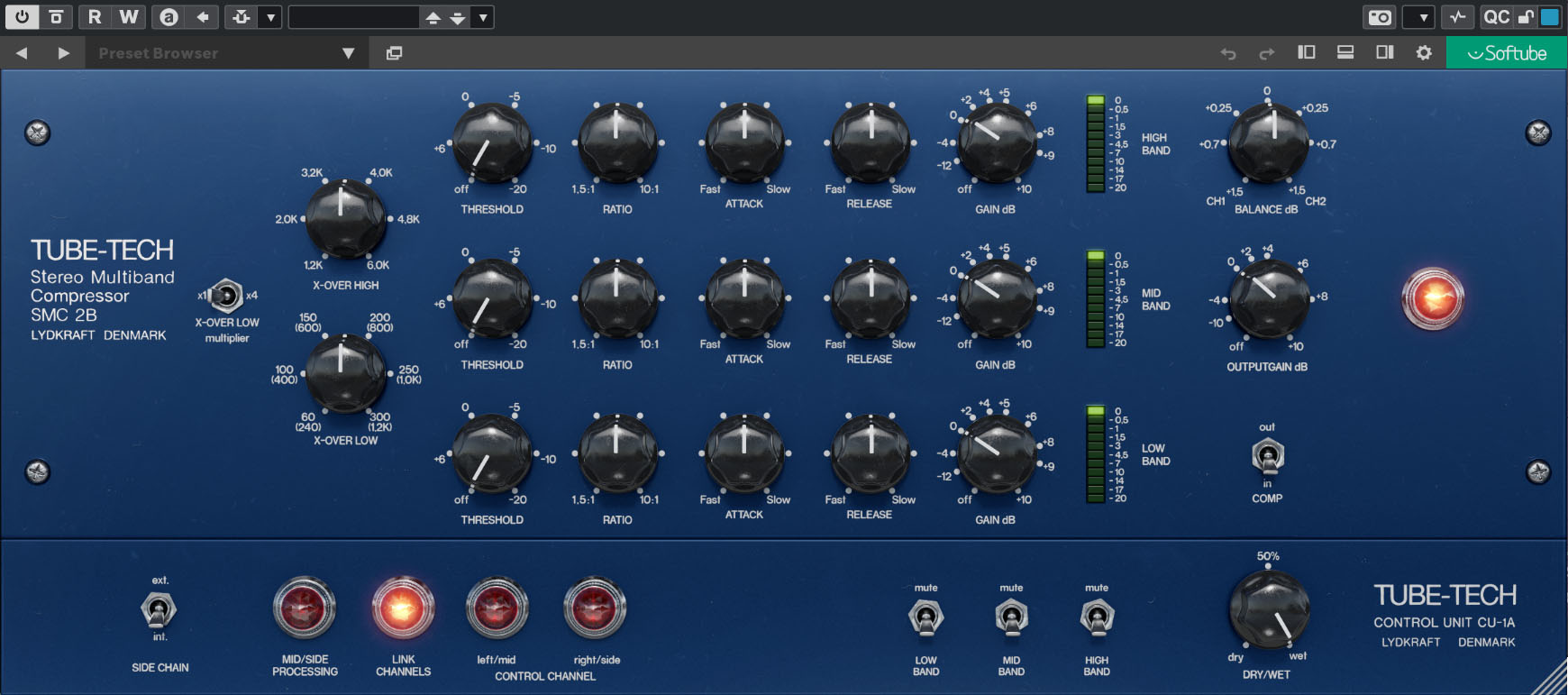Image resolution: width=1568 pixels, height=695 pixels.
Task: Click the side-chain routing icon in the top bar
Action: coord(242,16)
